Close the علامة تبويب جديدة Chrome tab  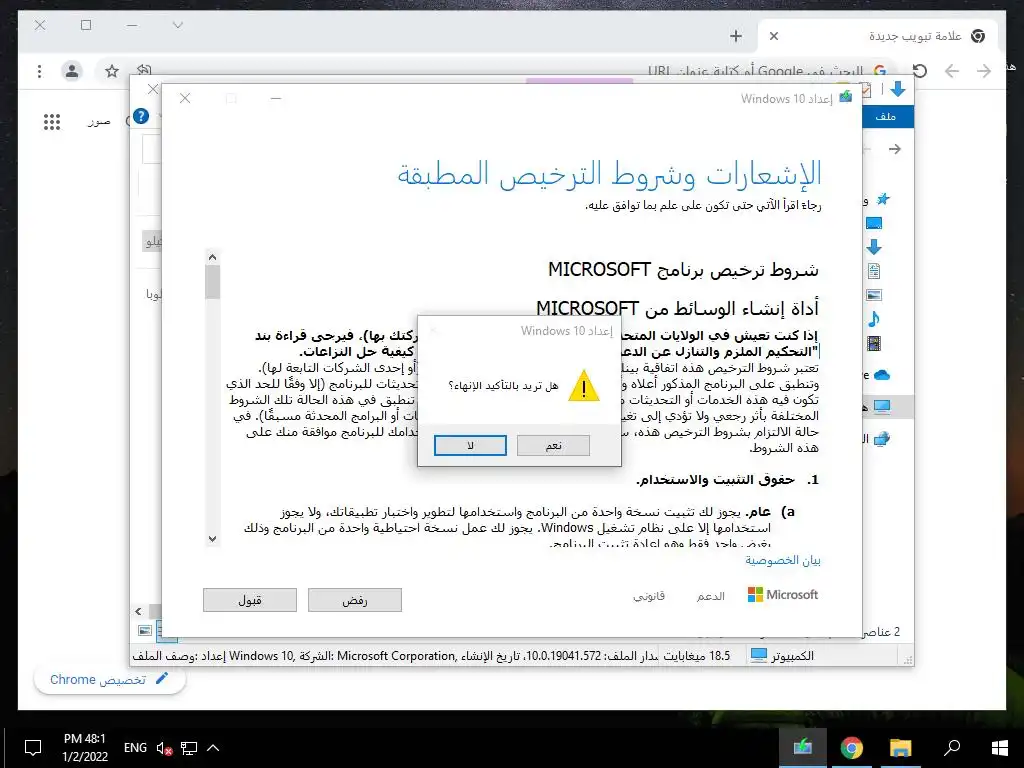[774, 36]
